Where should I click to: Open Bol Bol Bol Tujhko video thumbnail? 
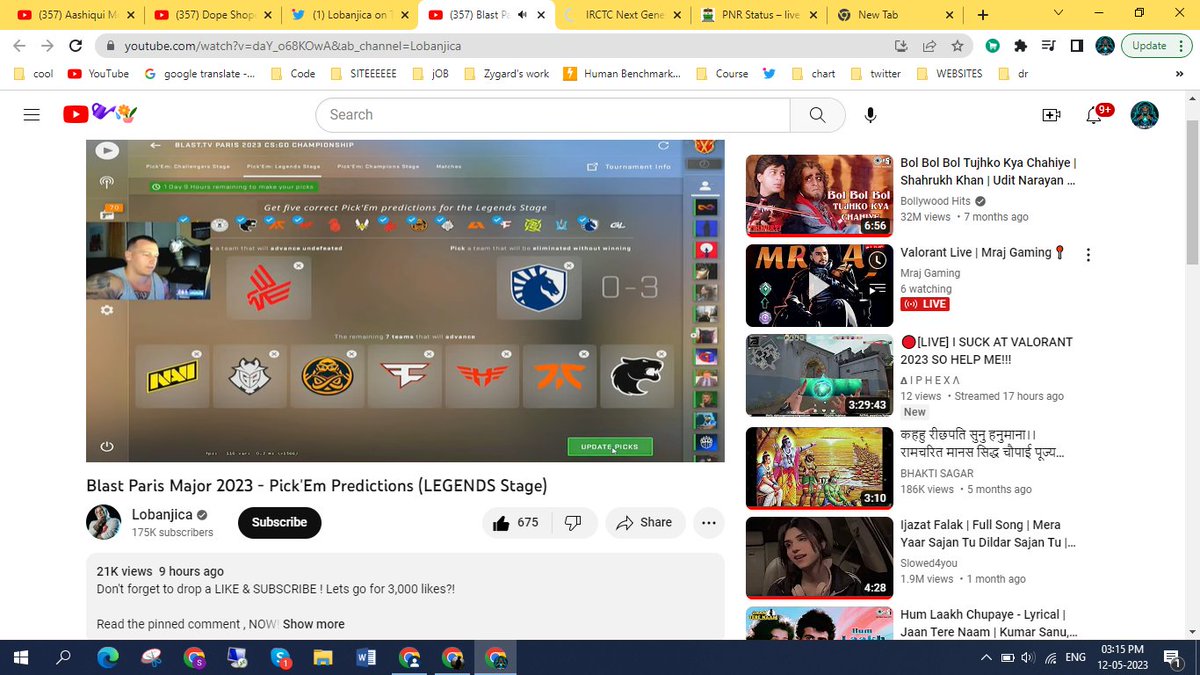tap(819, 195)
